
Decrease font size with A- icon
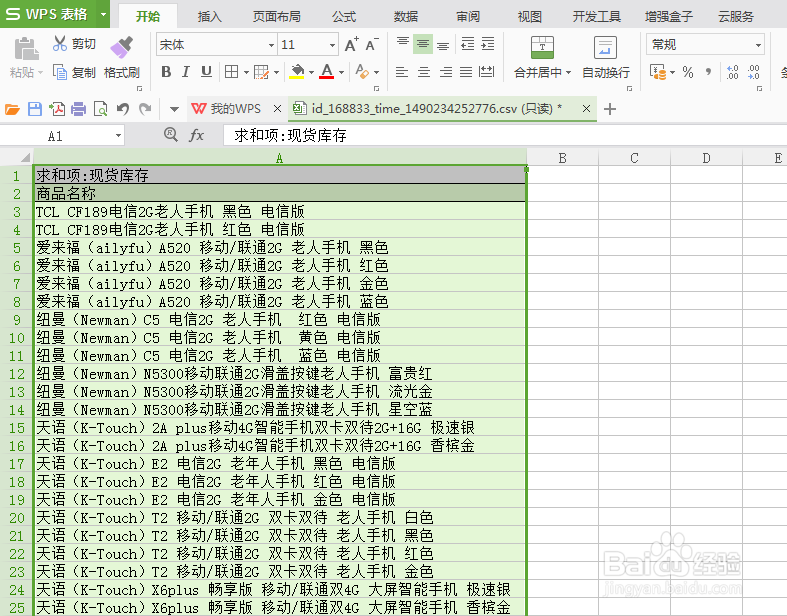coord(371,45)
